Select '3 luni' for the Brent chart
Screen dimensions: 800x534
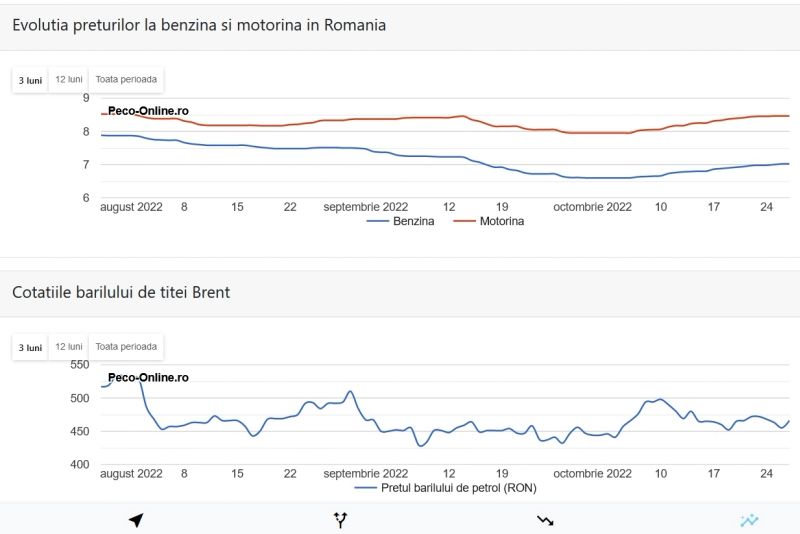(x=30, y=347)
